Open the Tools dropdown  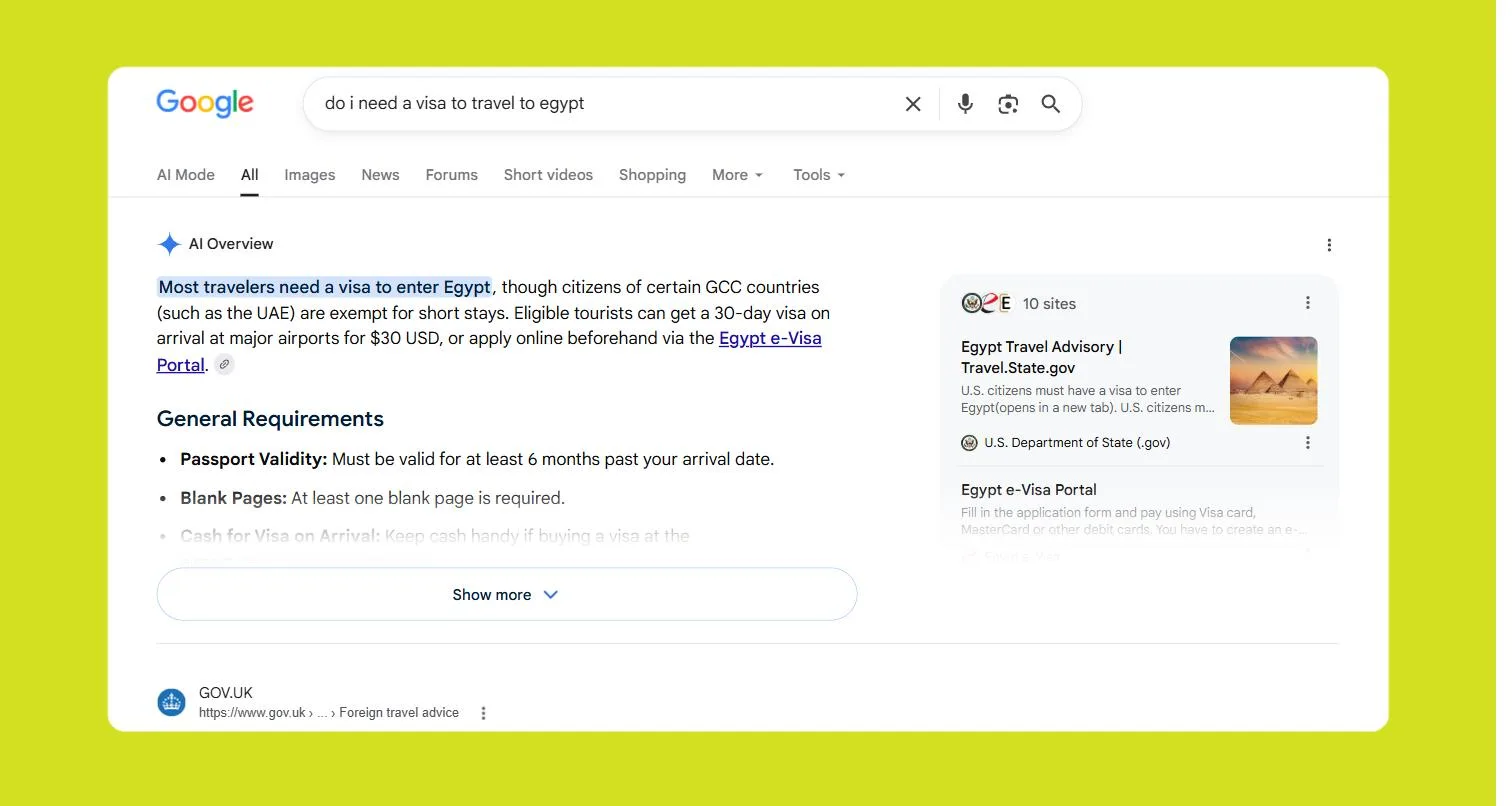click(819, 175)
